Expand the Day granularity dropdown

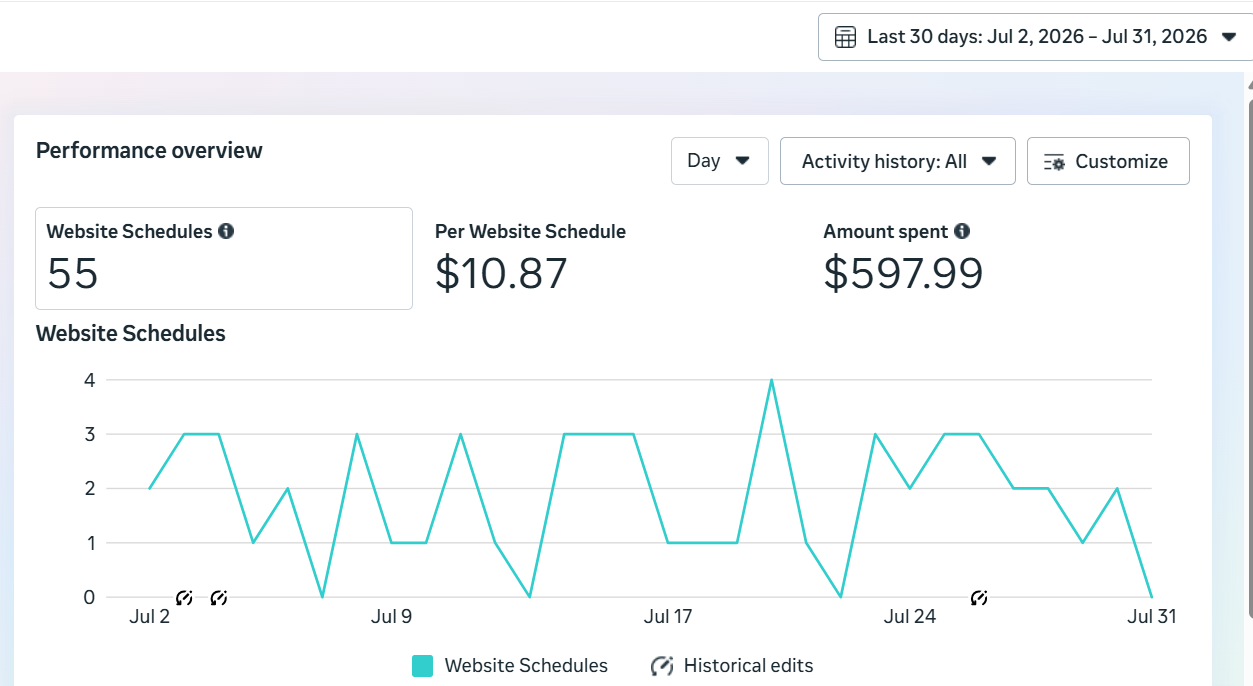point(720,161)
